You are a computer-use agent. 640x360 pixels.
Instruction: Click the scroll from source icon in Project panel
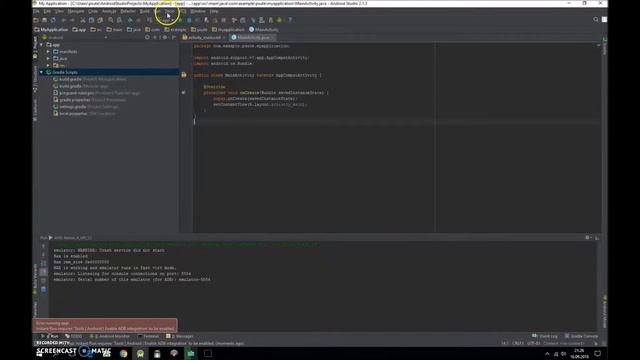click(x=147, y=37)
